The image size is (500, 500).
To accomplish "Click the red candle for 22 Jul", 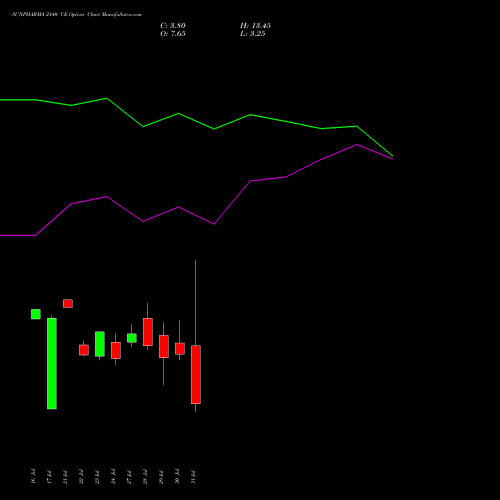I will click(x=84, y=350).
